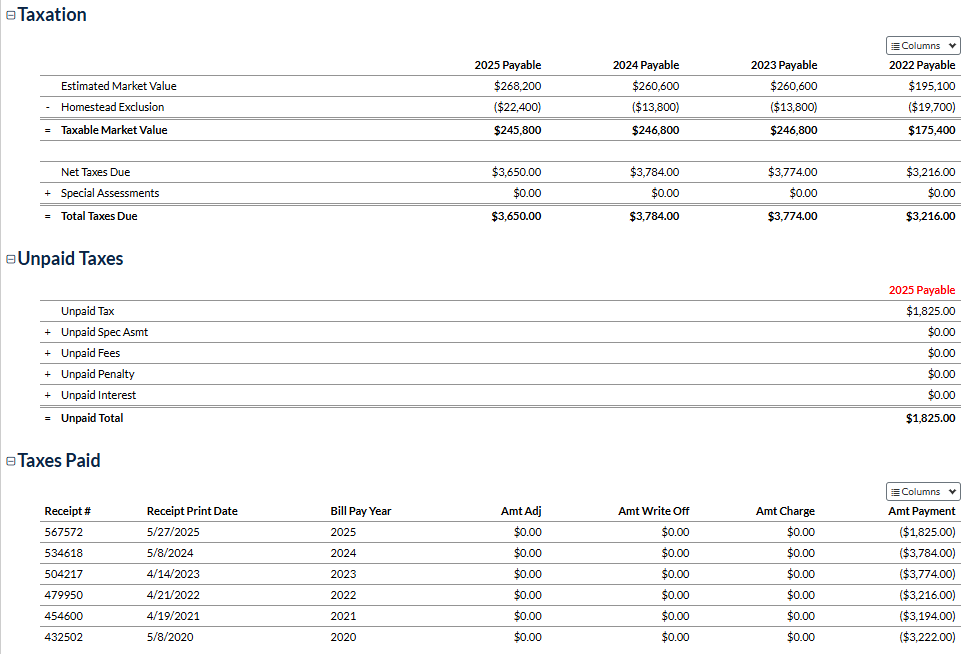Click the Unpaid Total row label

[x=92, y=418]
